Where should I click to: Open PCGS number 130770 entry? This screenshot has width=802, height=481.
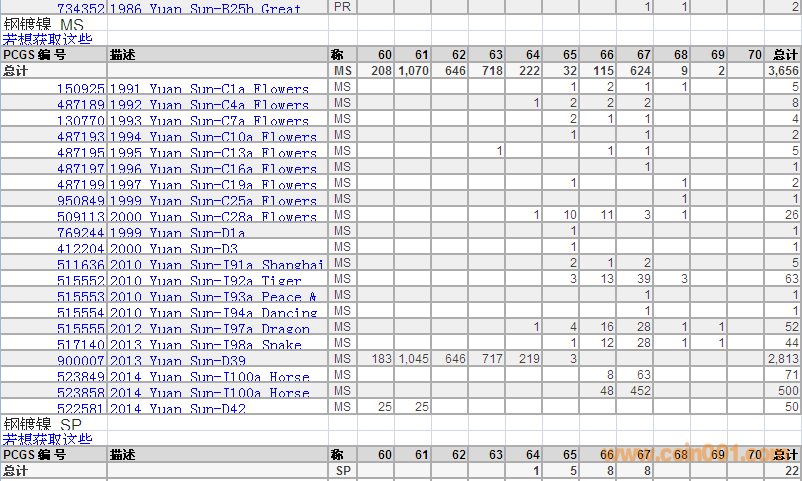pyautogui.click(x=80, y=121)
